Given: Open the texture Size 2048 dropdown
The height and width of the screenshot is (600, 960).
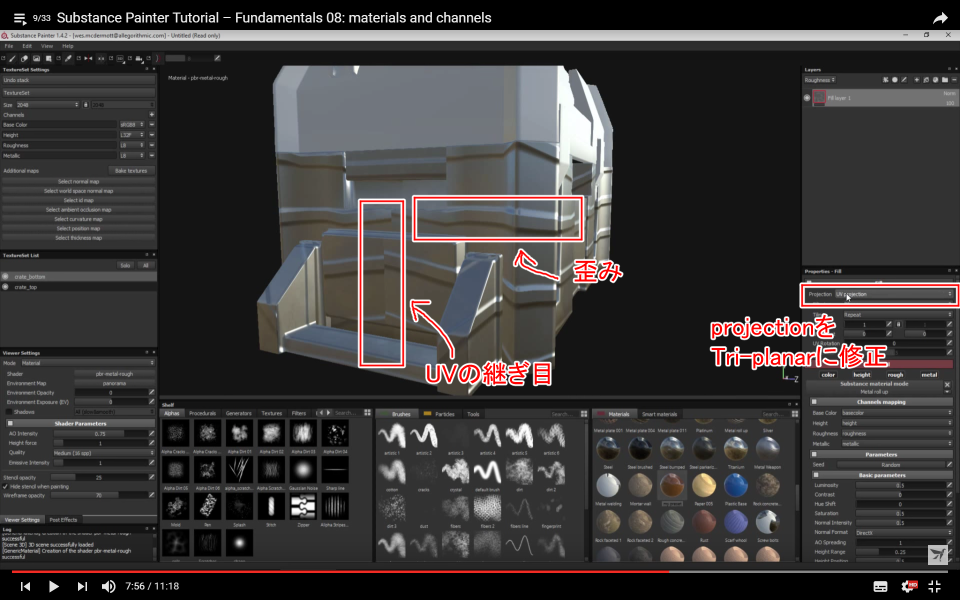Looking at the screenshot, I should tap(48, 105).
